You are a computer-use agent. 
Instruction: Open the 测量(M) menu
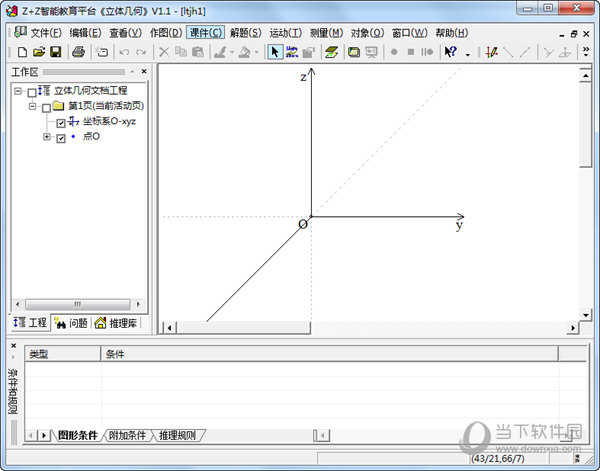326,33
